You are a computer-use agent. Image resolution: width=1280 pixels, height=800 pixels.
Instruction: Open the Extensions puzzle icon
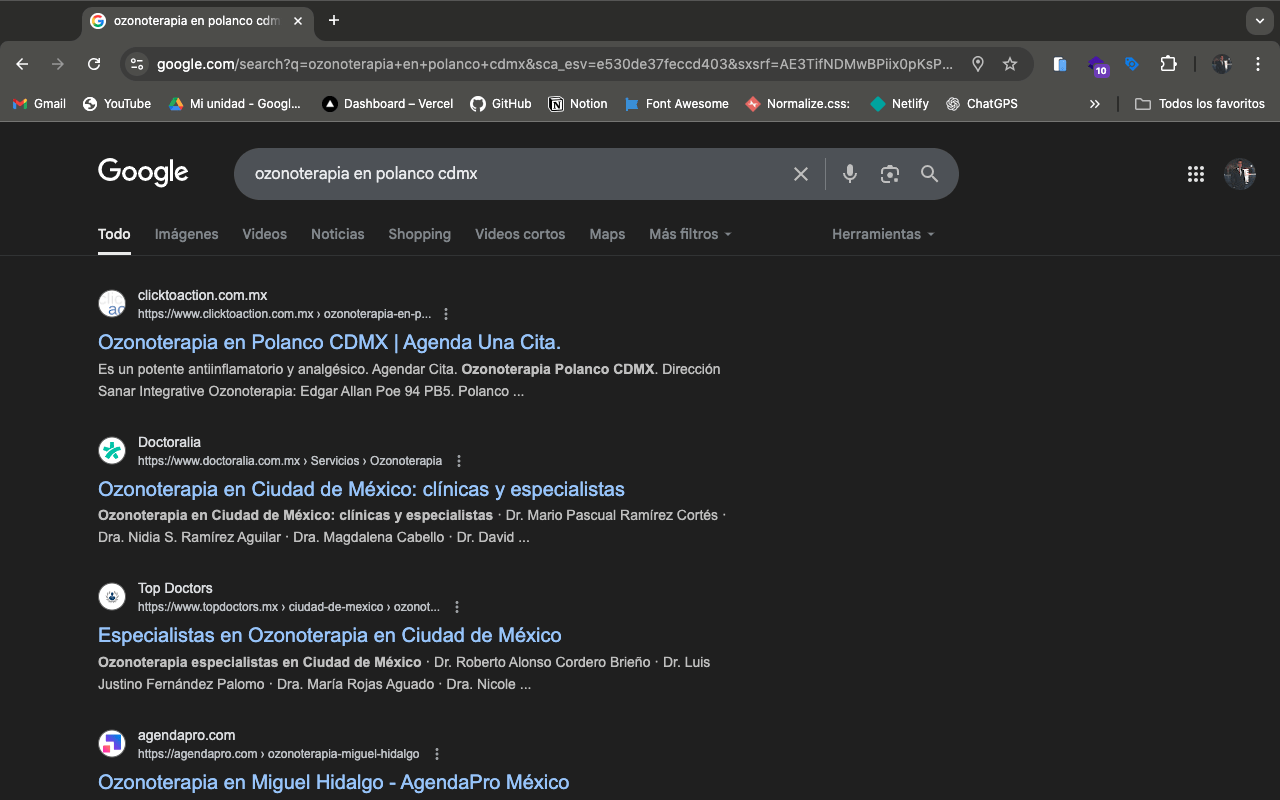(x=1168, y=64)
